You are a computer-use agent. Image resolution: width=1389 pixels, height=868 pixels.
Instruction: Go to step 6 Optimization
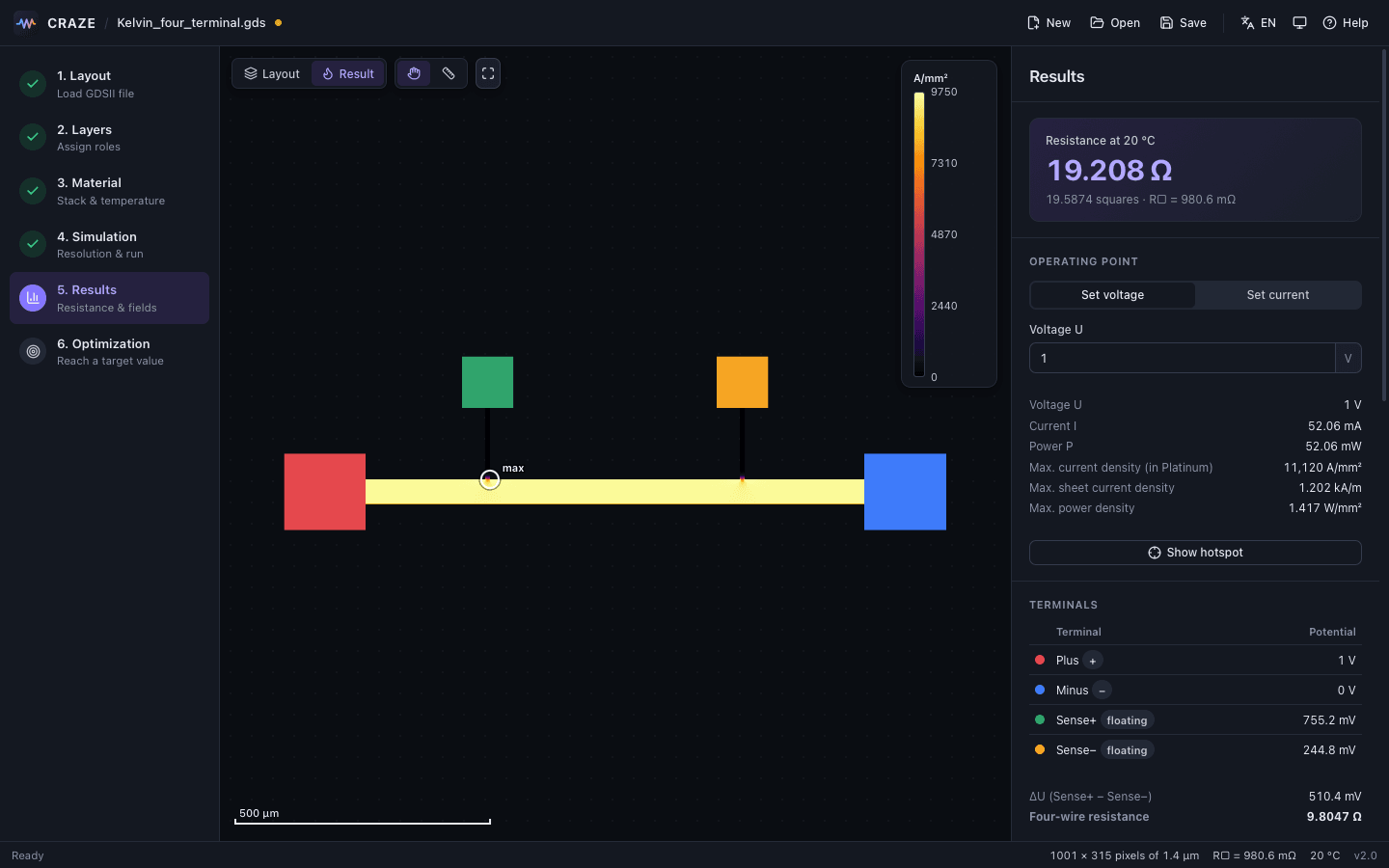click(109, 352)
